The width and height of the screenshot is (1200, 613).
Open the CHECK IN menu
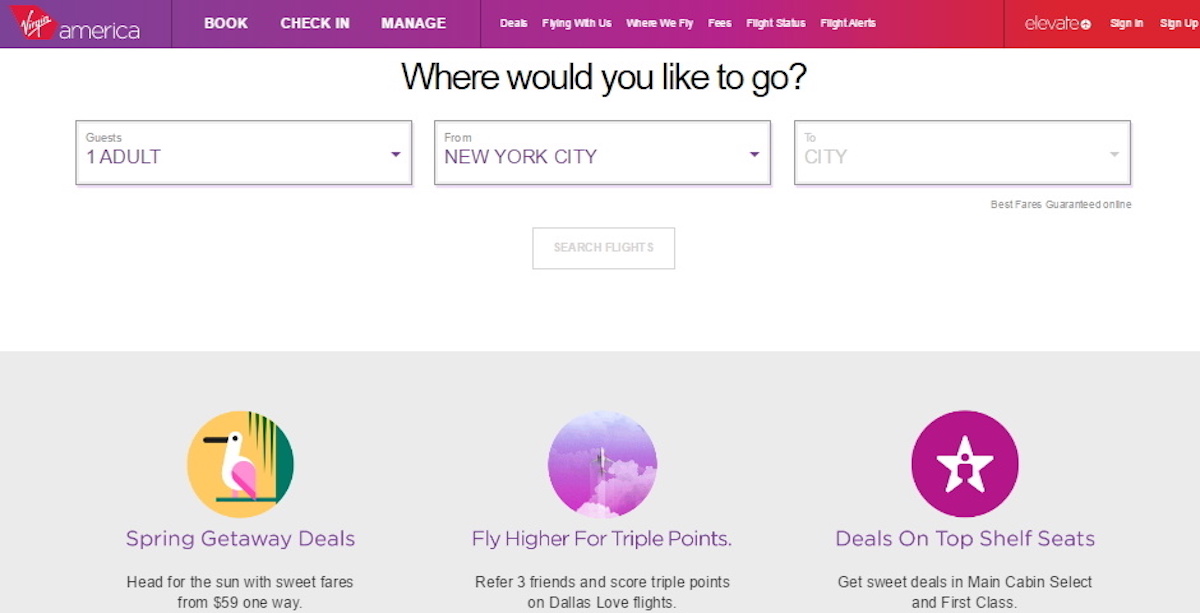tap(314, 23)
